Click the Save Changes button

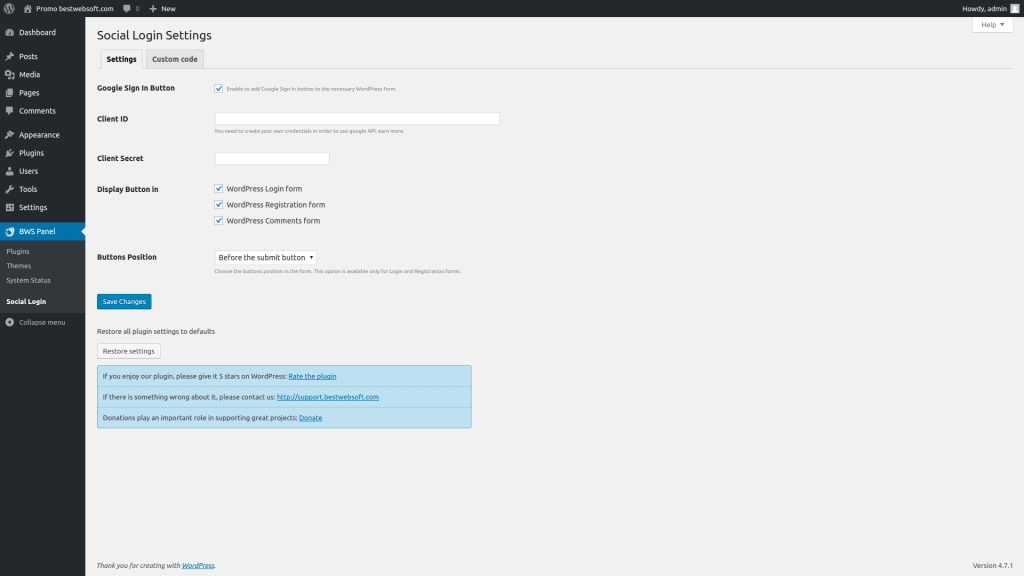[124, 301]
